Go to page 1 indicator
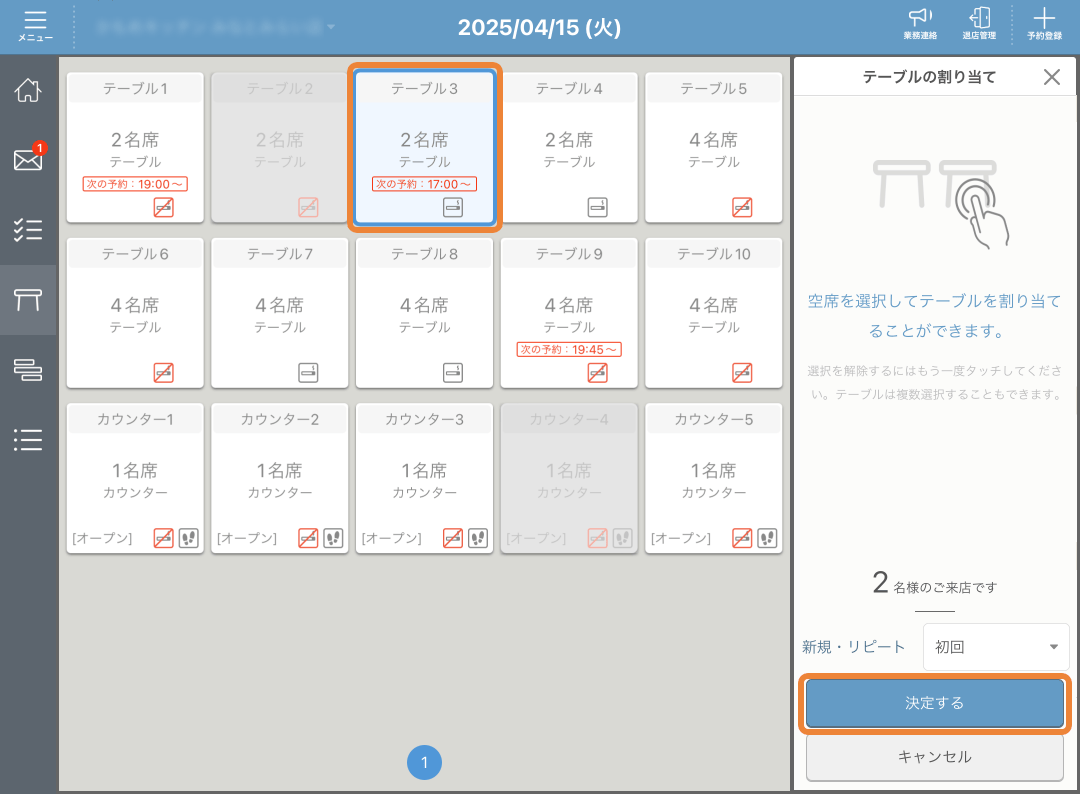 pyautogui.click(x=424, y=762)
